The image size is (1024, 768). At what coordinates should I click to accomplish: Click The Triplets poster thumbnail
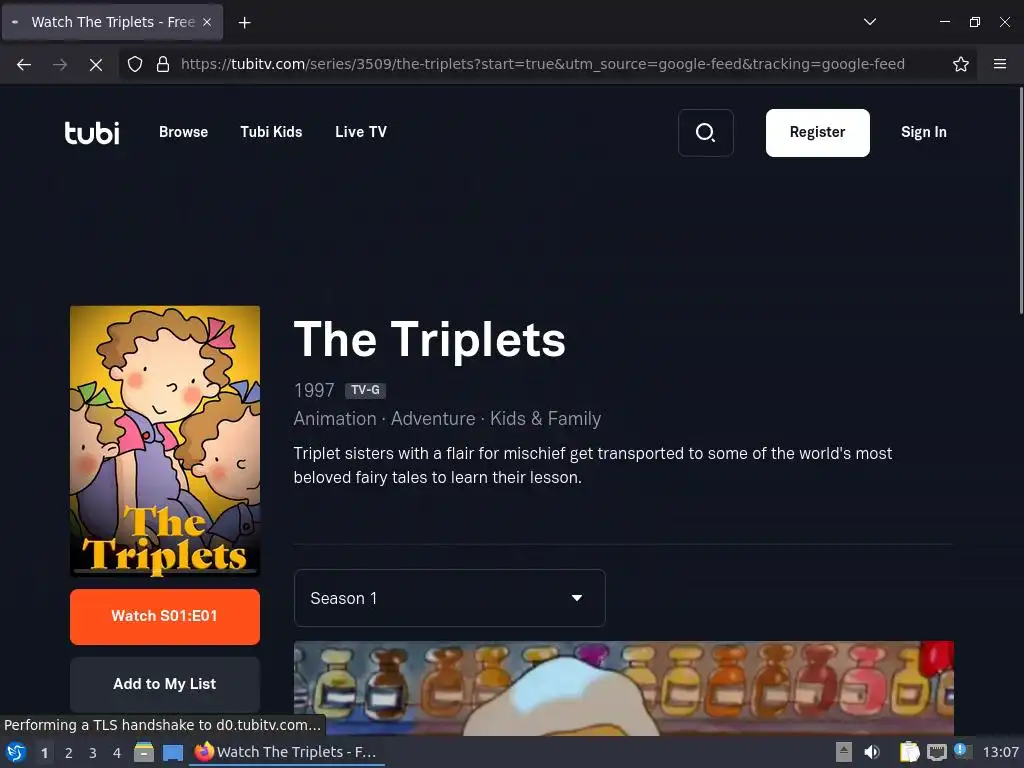pyautogui.click(x=165, y=441)
